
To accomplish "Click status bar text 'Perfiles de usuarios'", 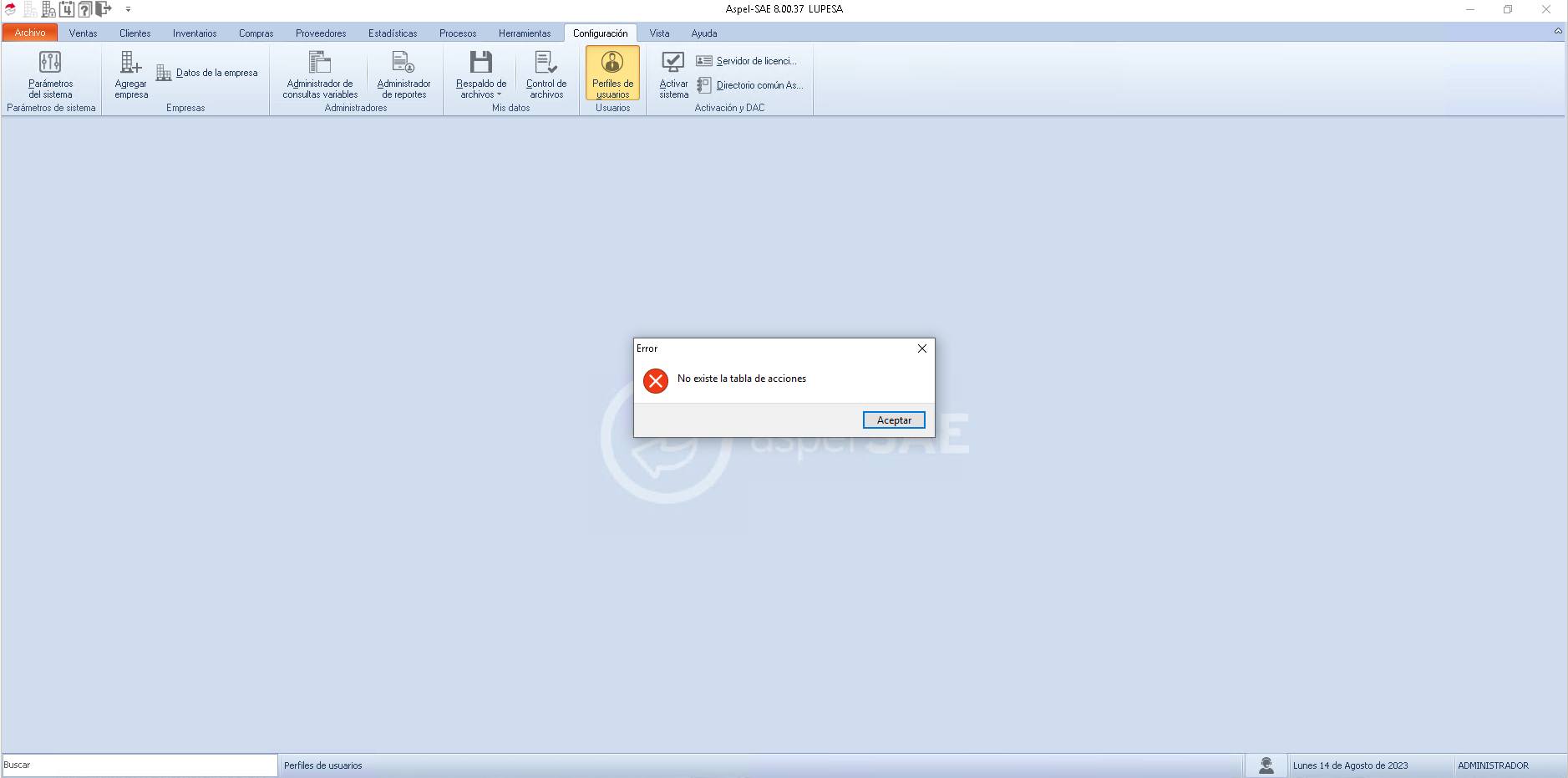I will tap(323, 765).
